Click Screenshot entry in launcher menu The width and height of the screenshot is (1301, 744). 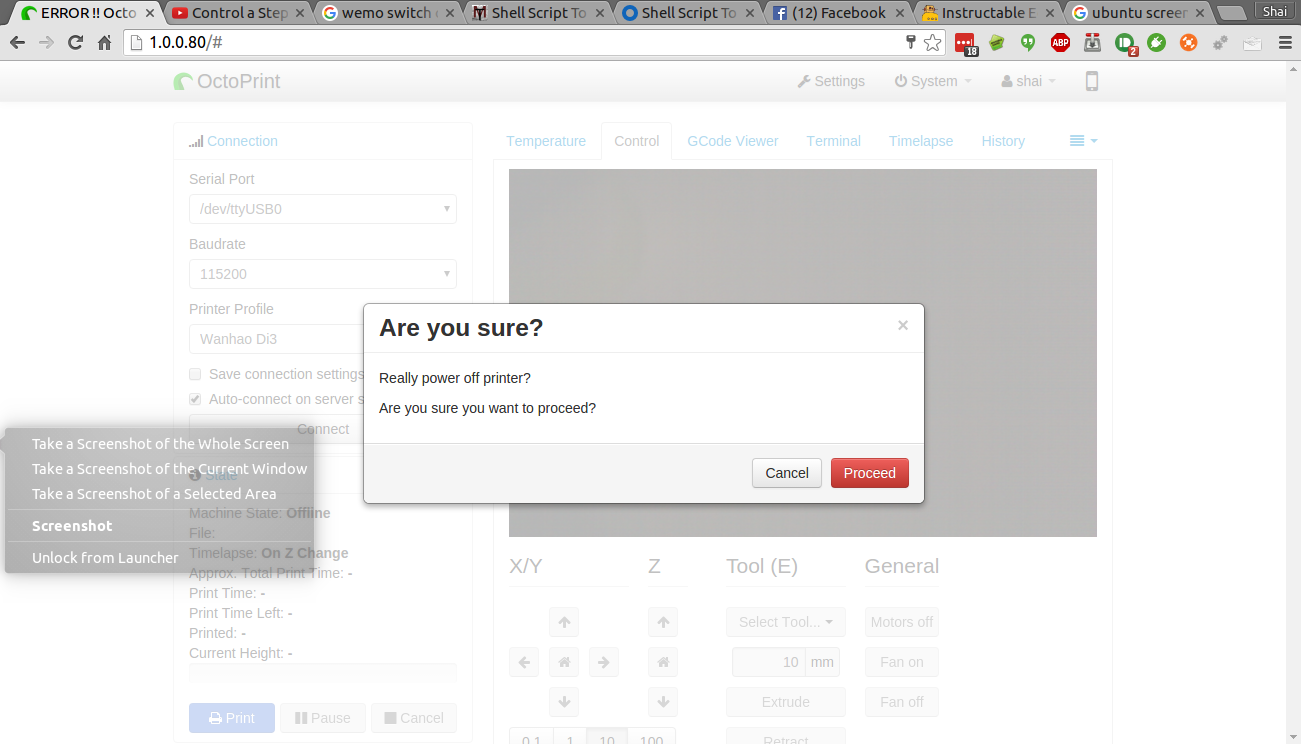160,526
